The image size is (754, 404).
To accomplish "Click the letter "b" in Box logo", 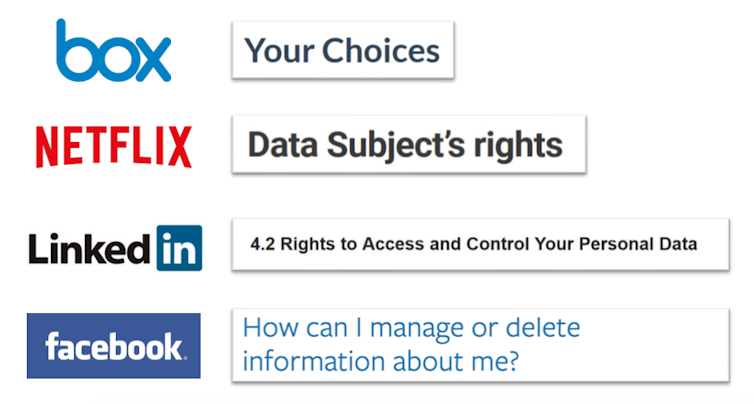I will [77, 51].
